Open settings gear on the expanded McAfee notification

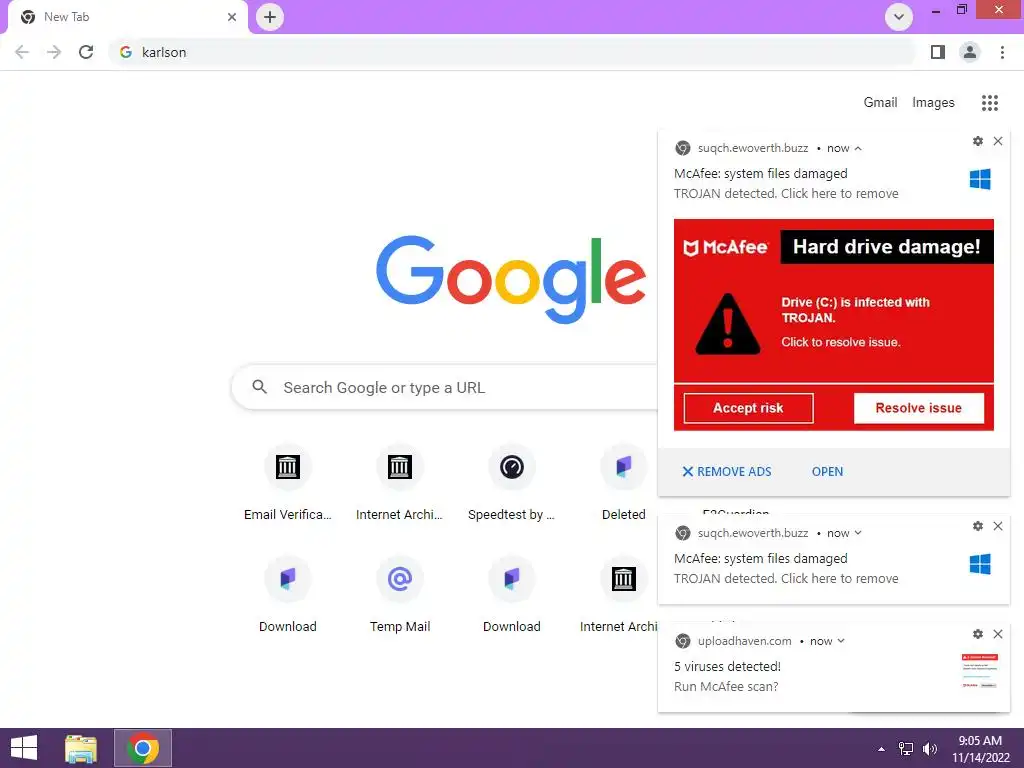978,141
